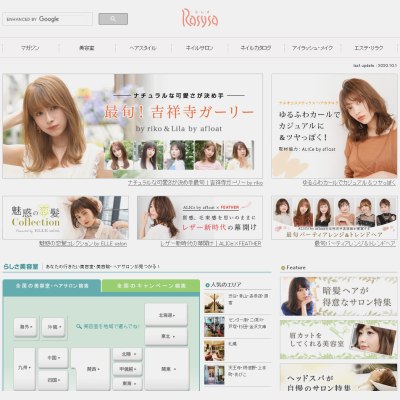Click the first popular area salon thumbnail
Viewport: 400px width, 400px height.
(214, 303)
